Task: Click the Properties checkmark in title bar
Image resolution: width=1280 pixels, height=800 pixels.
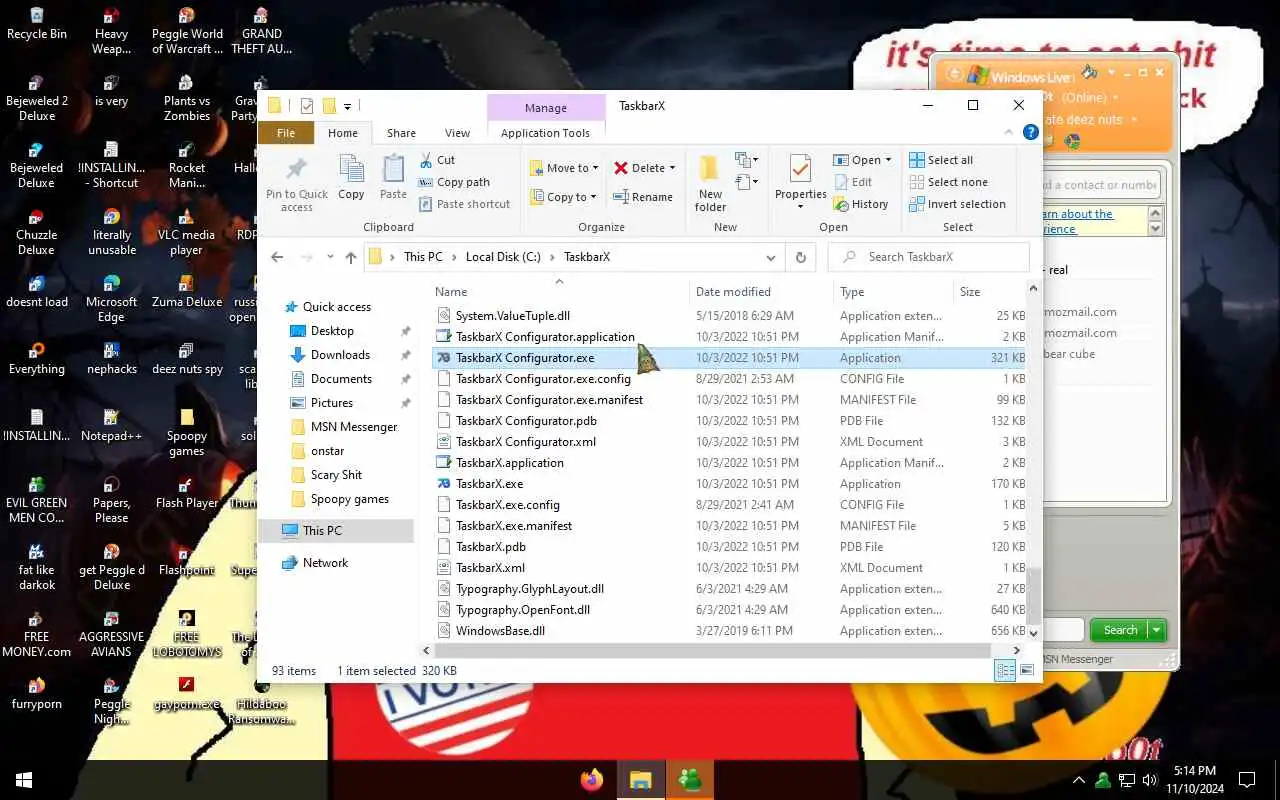Action: tap(307, 106)
